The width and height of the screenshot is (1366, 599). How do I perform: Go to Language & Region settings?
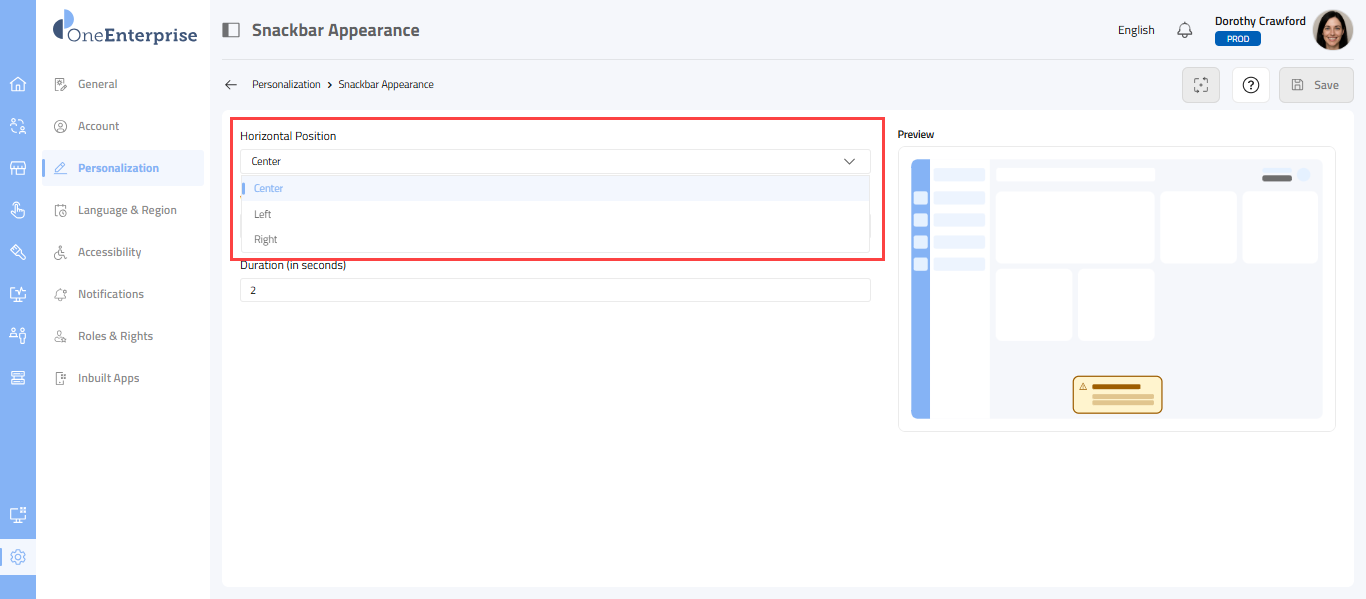(127, 210)
